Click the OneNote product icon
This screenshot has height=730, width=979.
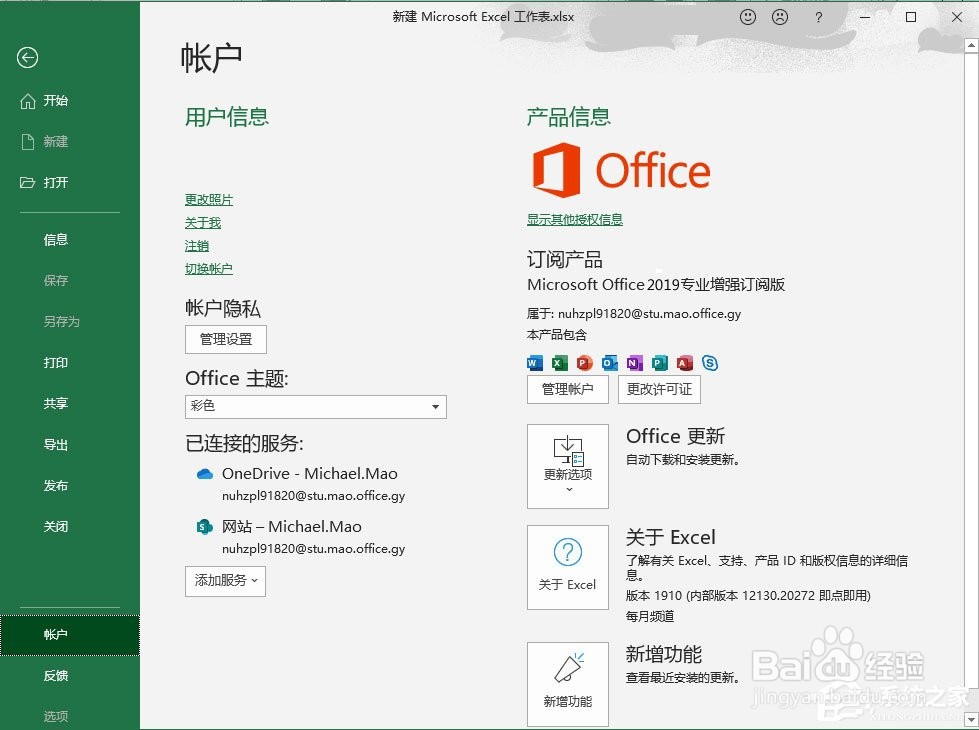point(636,364)
